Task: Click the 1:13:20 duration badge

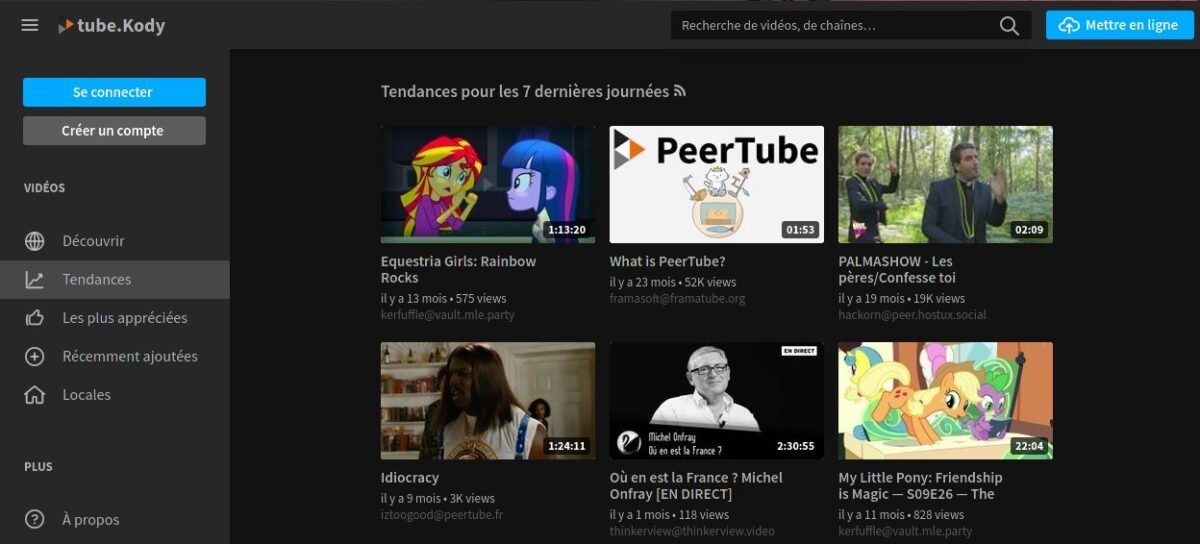Action: coord(567,230)
